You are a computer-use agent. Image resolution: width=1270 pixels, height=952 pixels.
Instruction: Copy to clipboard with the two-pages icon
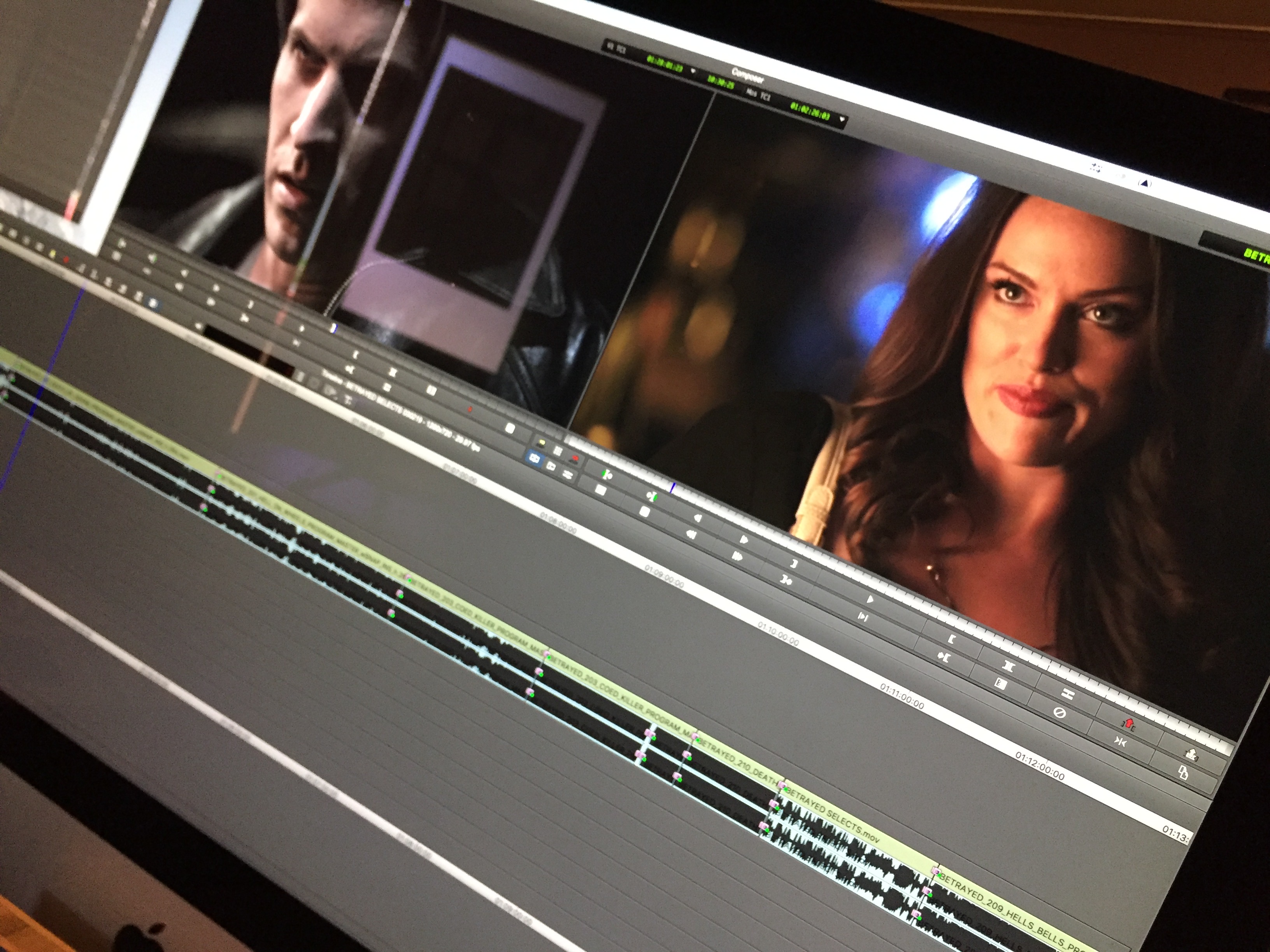pyautogui.click(x=1183, y=773)
